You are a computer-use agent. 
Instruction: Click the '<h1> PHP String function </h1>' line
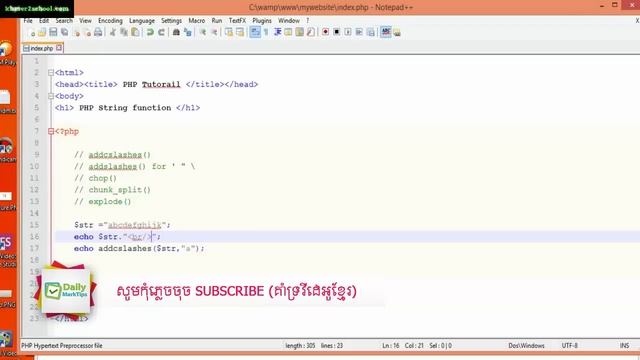click(x=128, y=108)
